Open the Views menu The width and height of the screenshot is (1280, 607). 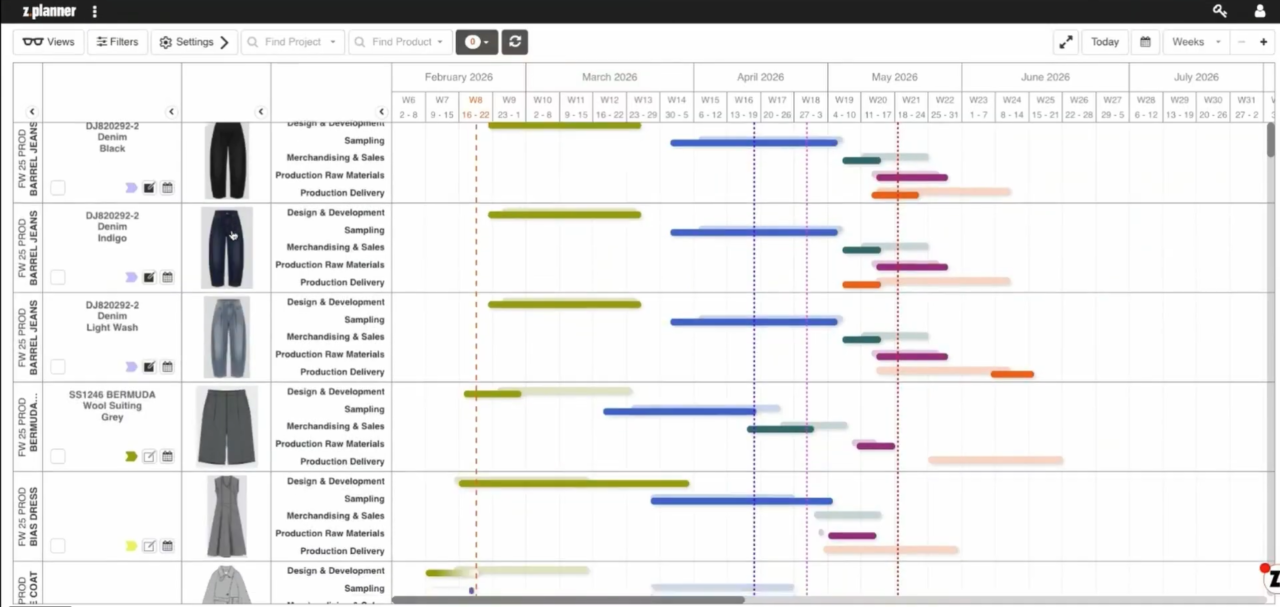[x=48, y=42]
